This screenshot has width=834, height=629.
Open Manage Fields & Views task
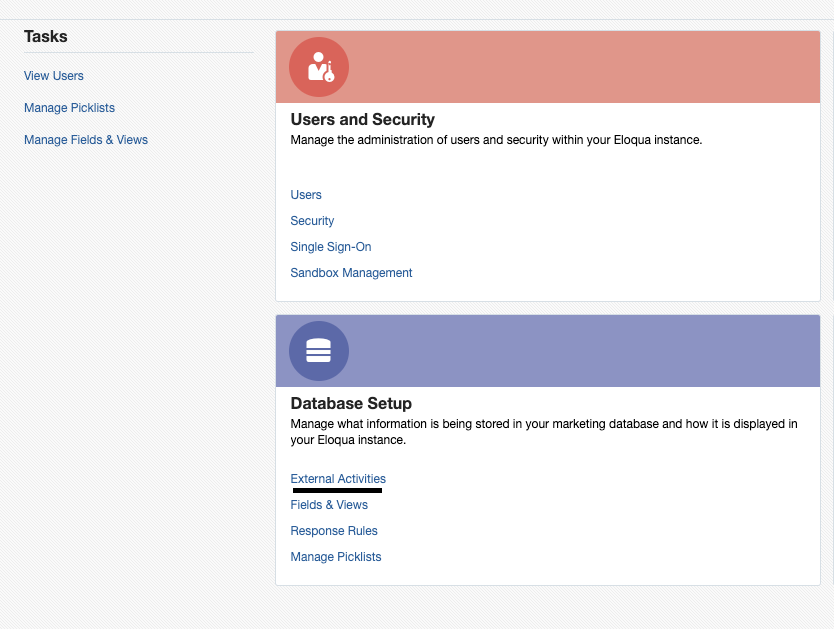[86, 140]
